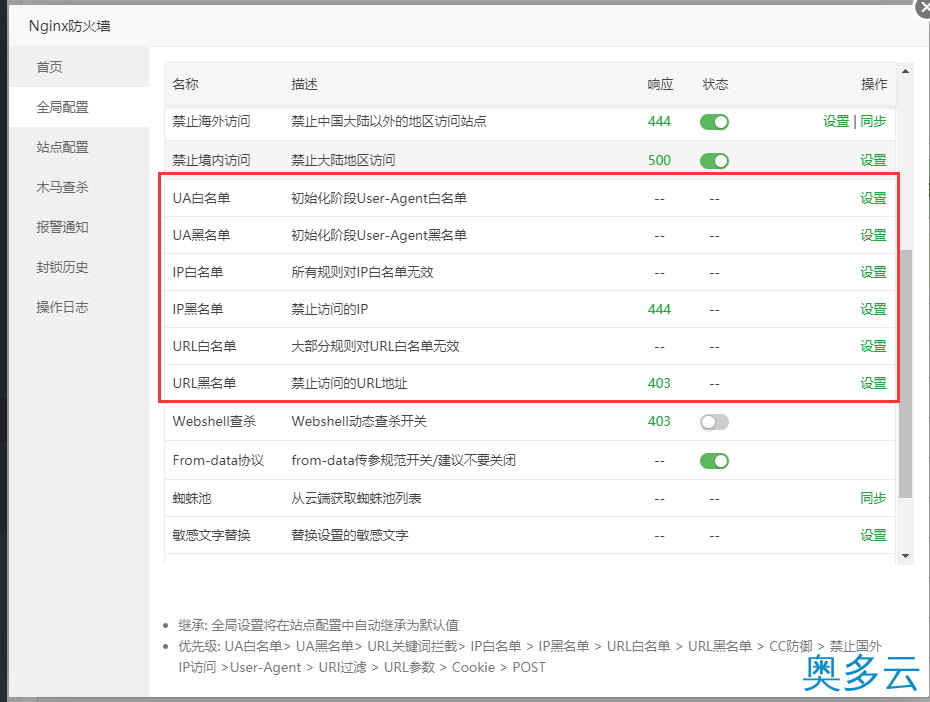Select the Webshell查杀 row name
The width and height of the screenshot is (930, 702).
click(214, 421)
